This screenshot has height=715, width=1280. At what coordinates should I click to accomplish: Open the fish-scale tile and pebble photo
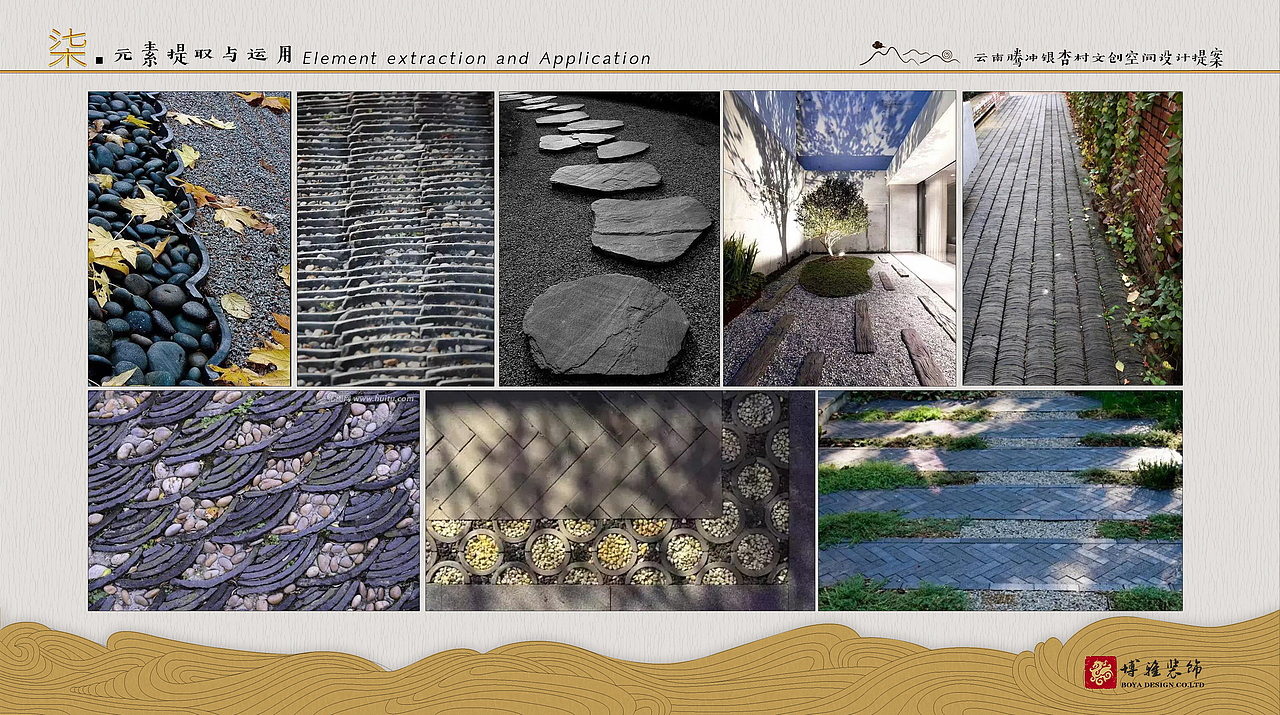click(x=254, y=500)
